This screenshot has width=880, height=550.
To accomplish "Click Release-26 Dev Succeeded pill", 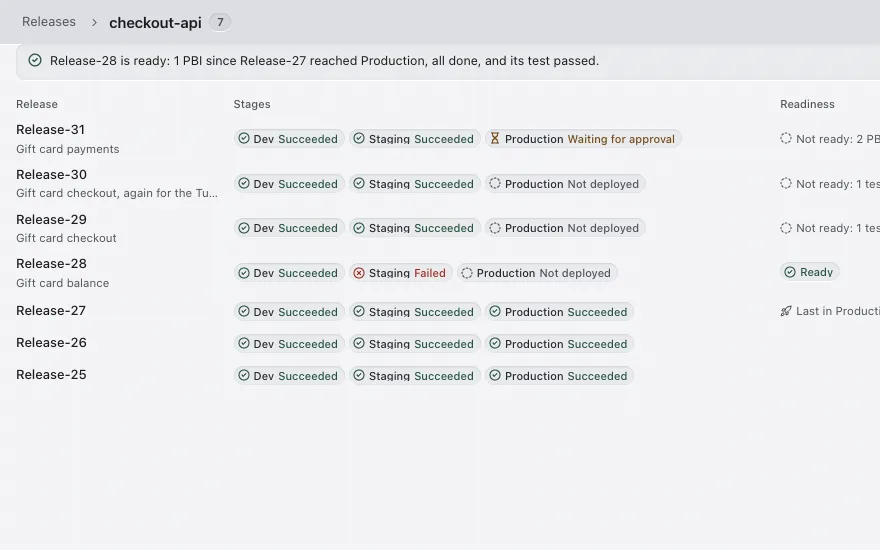I will tap(288, 343).
